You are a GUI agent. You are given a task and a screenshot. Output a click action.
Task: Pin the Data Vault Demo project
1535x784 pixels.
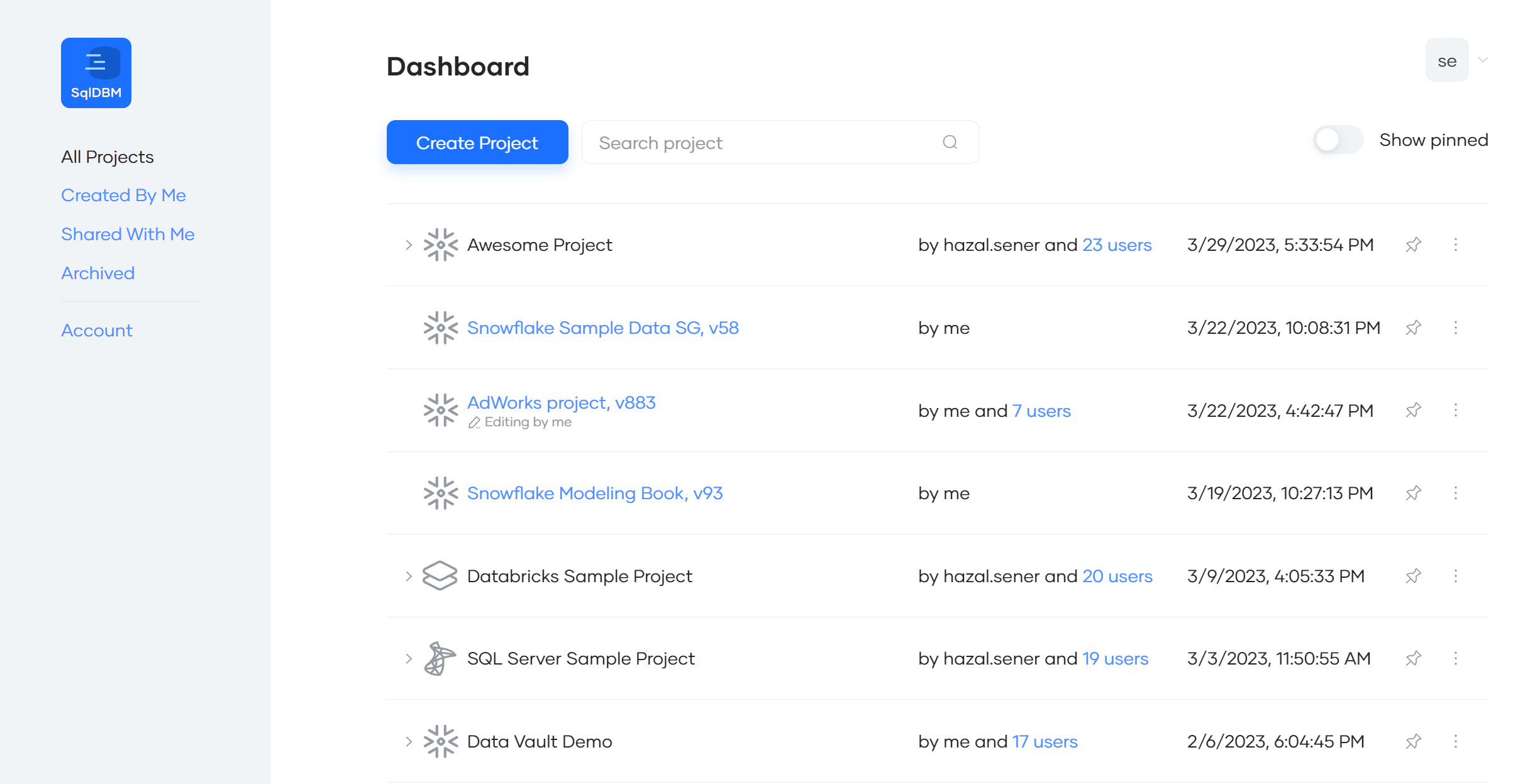1412,741
